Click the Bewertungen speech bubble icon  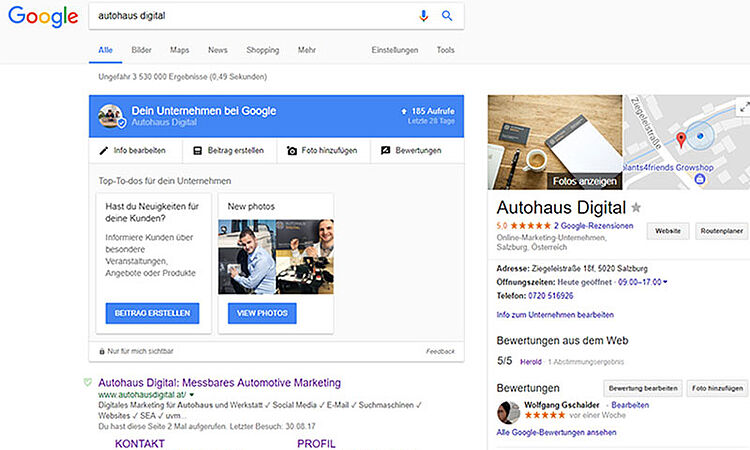pos(385,151)
